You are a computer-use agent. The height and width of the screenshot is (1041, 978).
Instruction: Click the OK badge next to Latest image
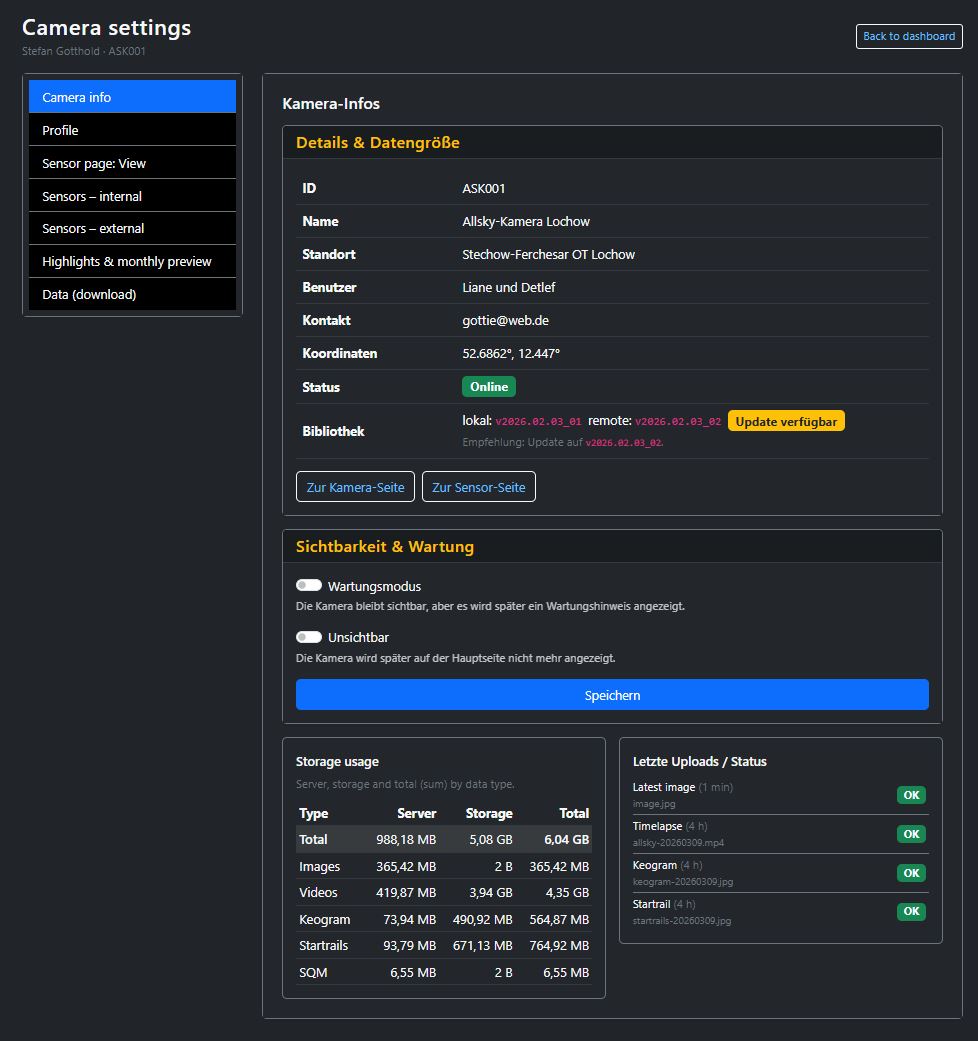click(911, 794)
